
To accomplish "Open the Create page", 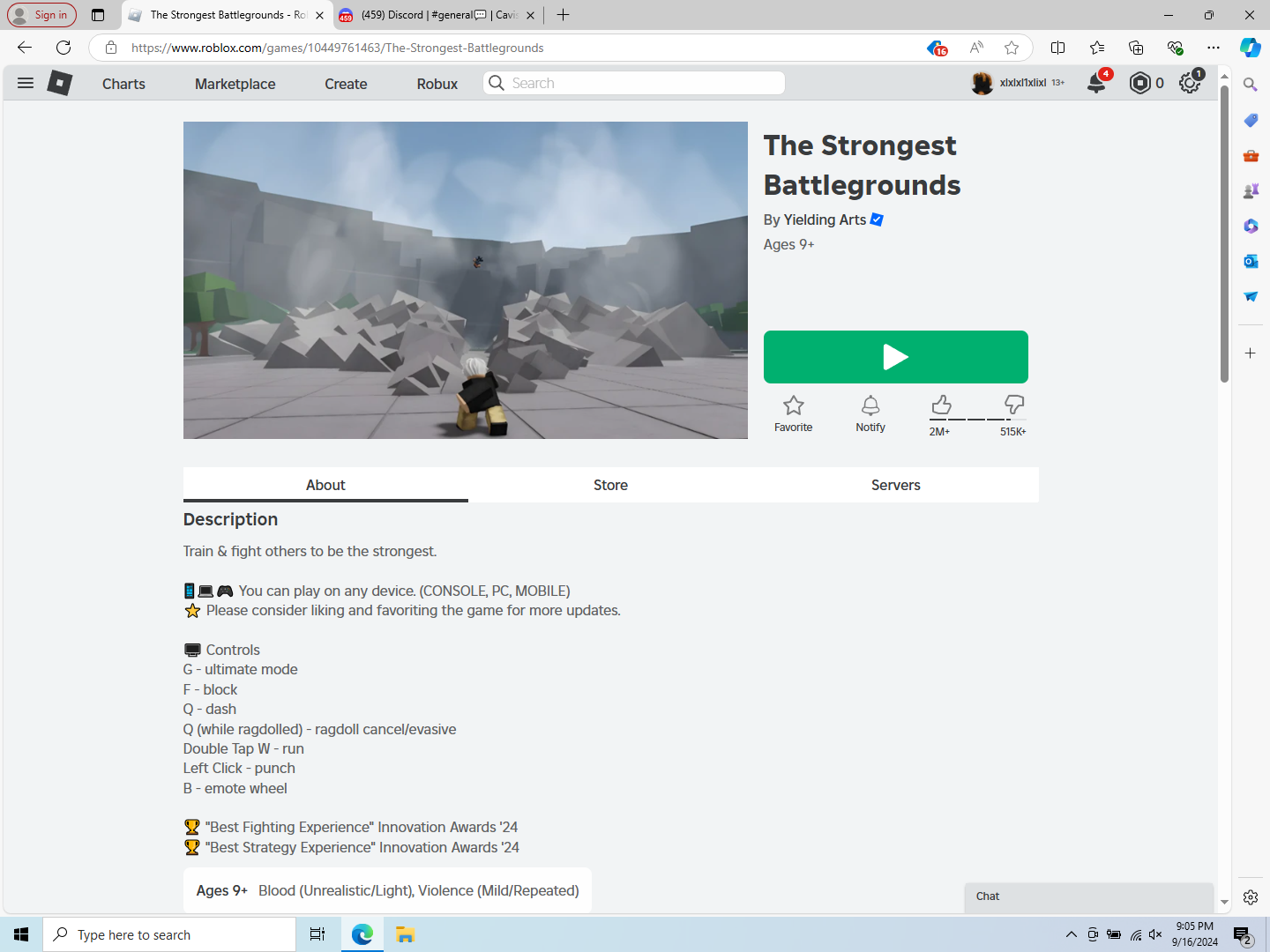I will coord(346,84).
